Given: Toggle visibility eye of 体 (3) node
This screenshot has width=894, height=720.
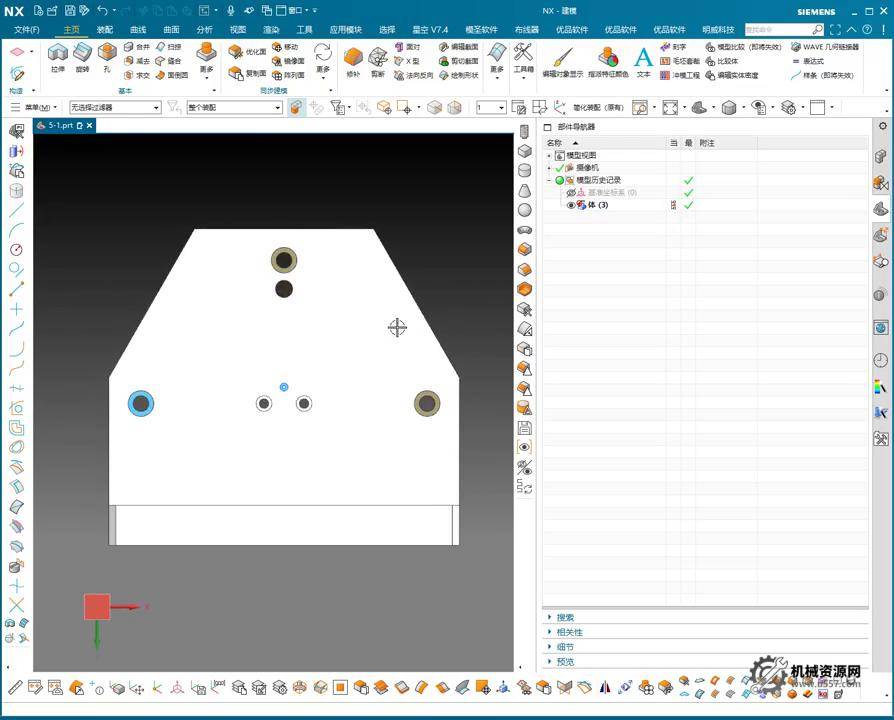Looking at the screenshot, I should 571,205.
